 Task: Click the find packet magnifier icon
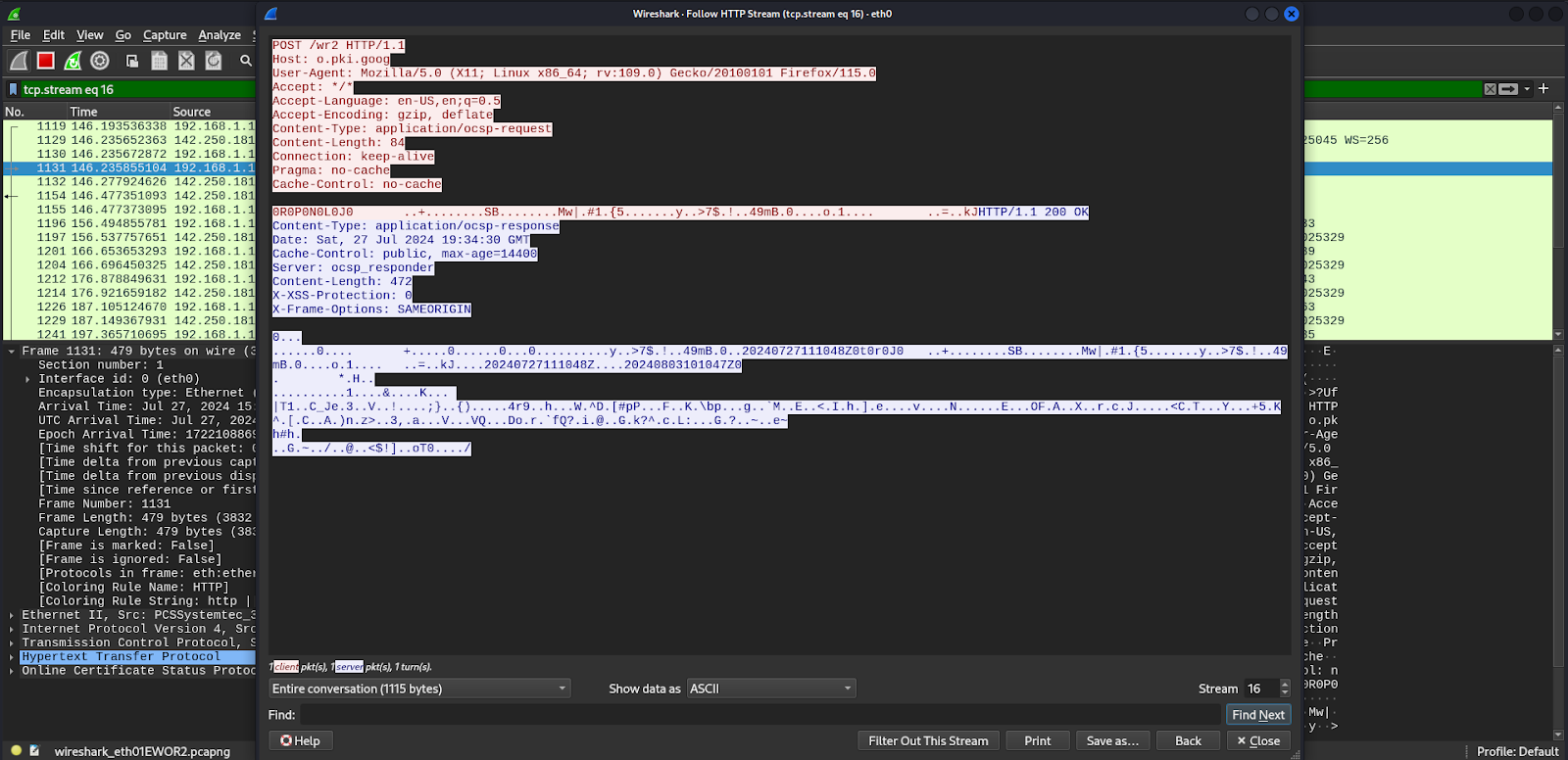click(246, 61)
